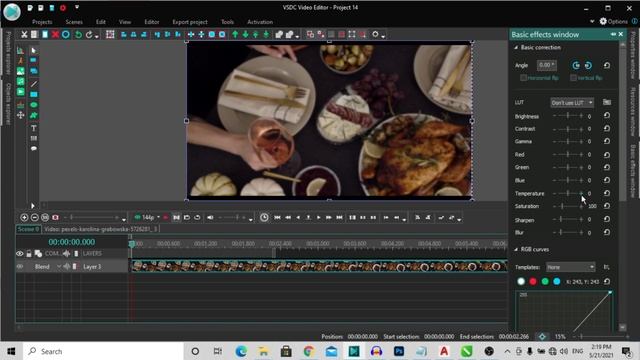The height and width of the screenshot is (360, 640).
Task: Open the Properties window side tab
Action: 633,55
